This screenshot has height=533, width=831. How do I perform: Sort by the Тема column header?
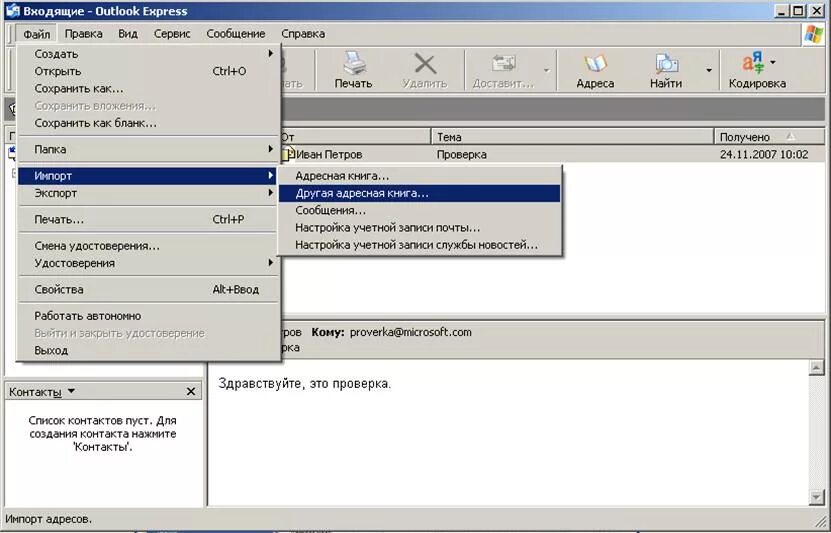572,137
